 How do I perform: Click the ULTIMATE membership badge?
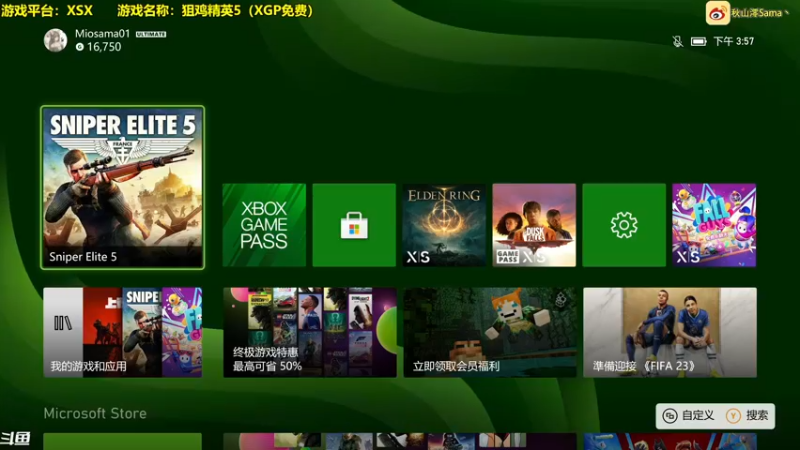(151, 34)
